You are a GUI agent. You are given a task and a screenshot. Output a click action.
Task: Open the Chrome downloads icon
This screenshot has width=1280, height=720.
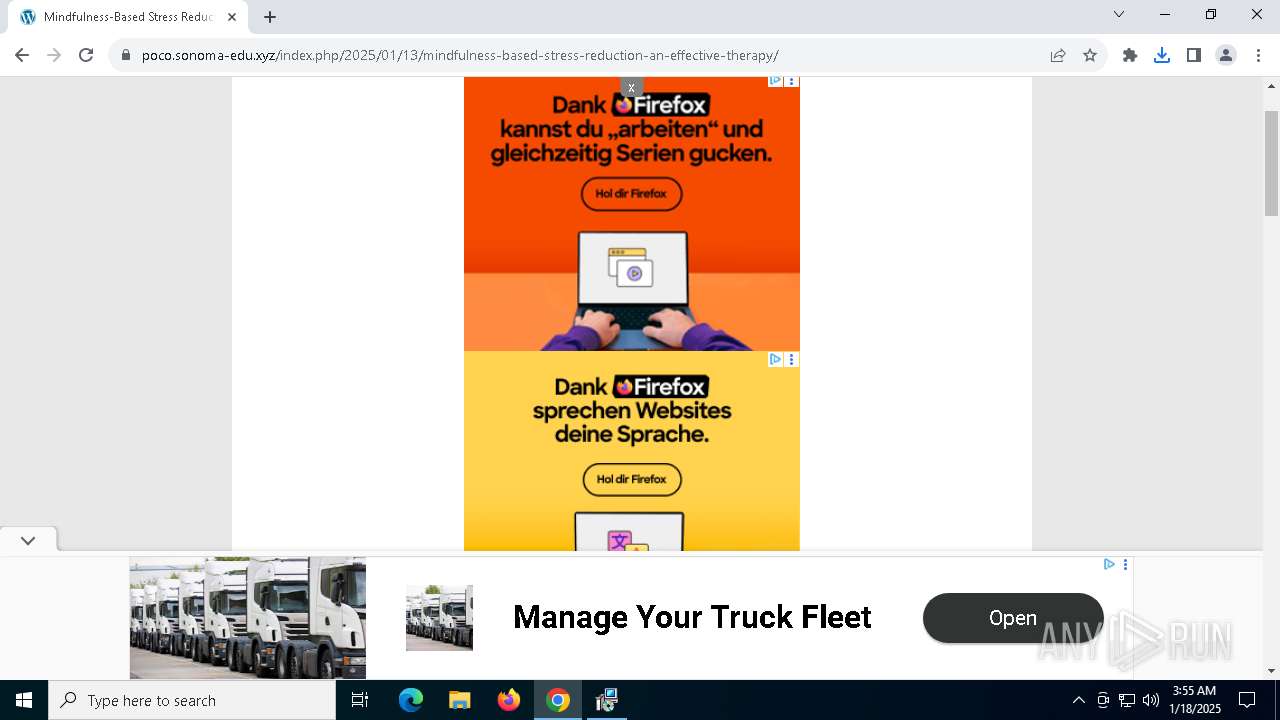[1162, 55]
